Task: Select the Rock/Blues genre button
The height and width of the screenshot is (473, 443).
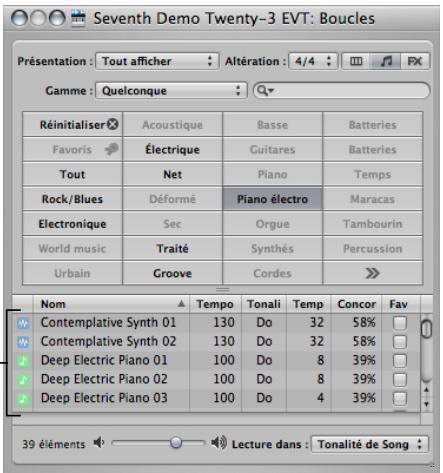Action: pos(72,199)
